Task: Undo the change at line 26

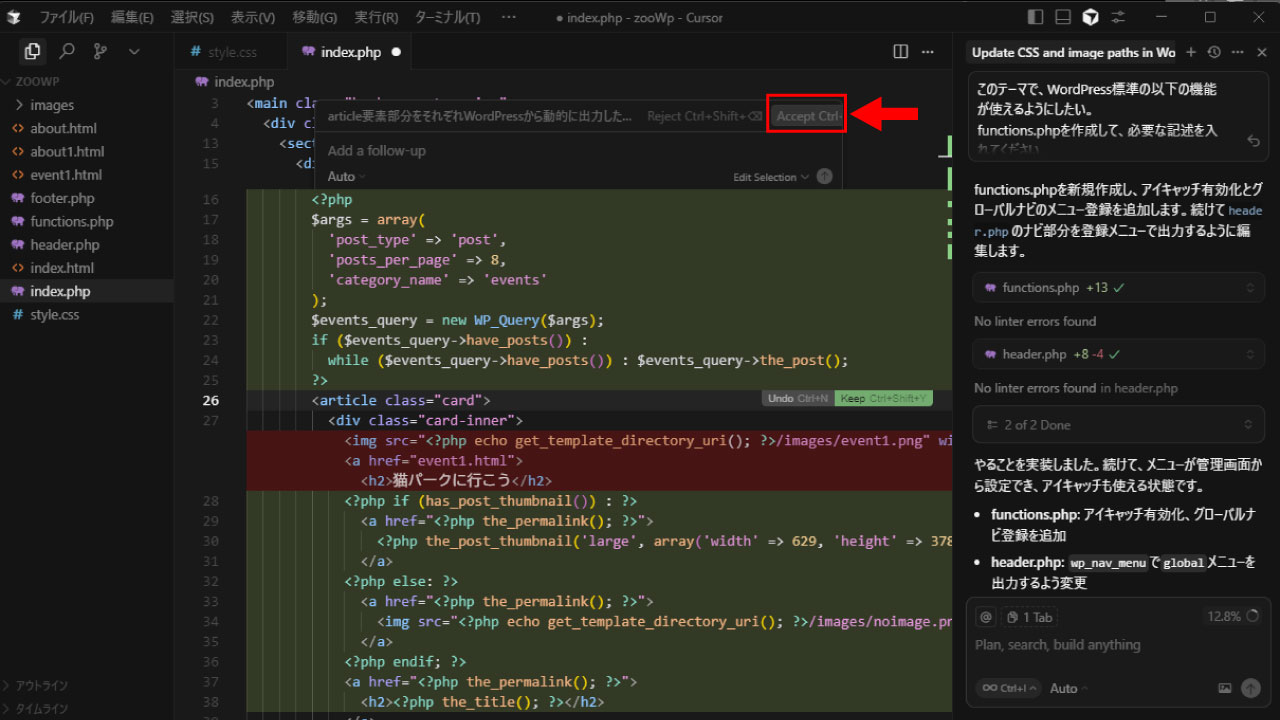Action: [x=798, y=398]
